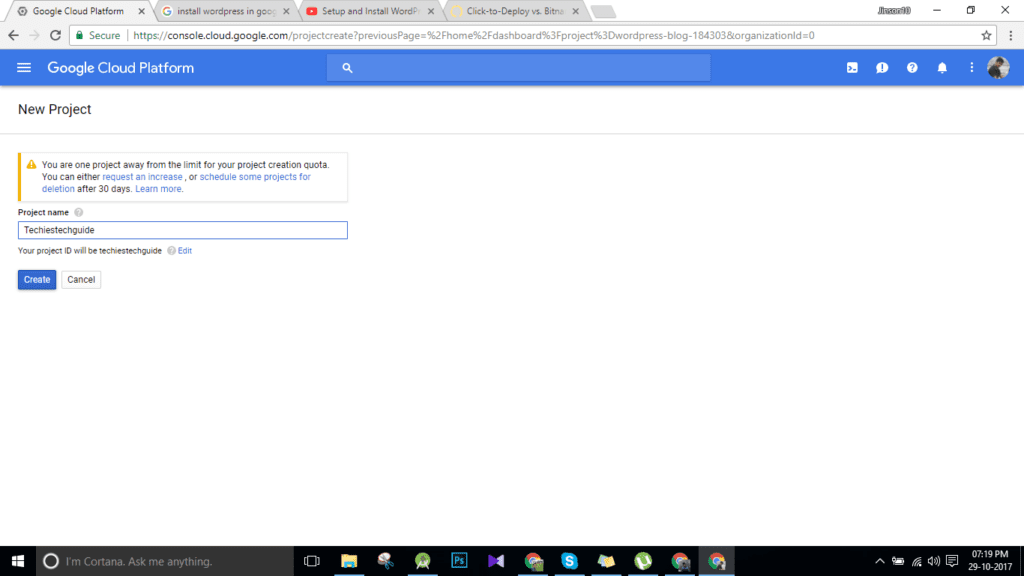The image size is (1024, 576).
Task: Open the Windows Start menu
Action: click(x=18, y=561)
